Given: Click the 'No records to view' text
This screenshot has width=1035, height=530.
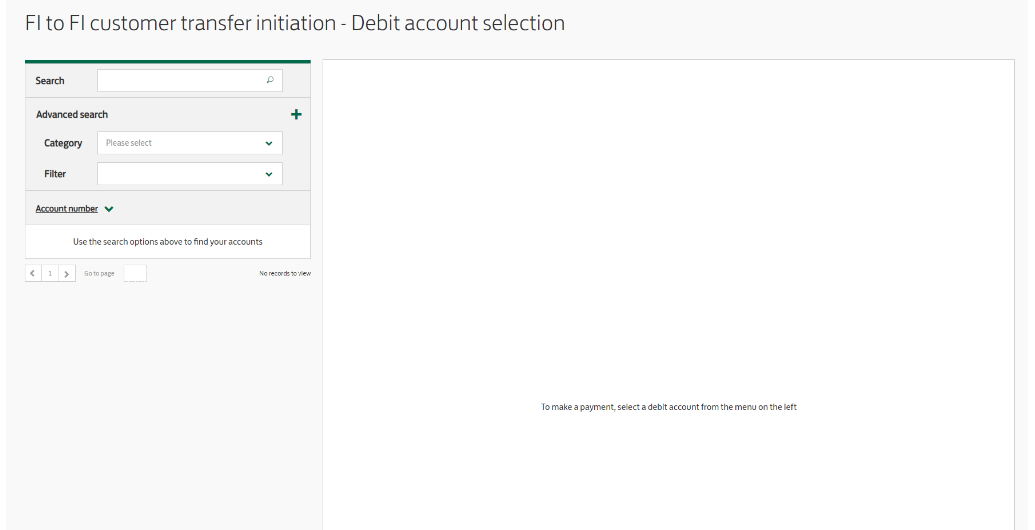Looking at the screenshot, I should tap(285, 273).
